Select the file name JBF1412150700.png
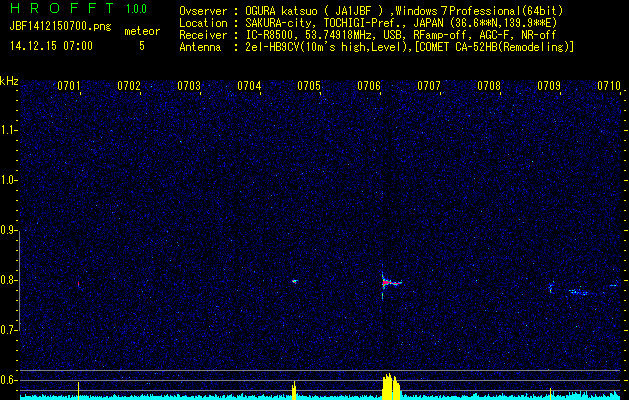This screenshot has width=629, height=400. pos(60,27)
